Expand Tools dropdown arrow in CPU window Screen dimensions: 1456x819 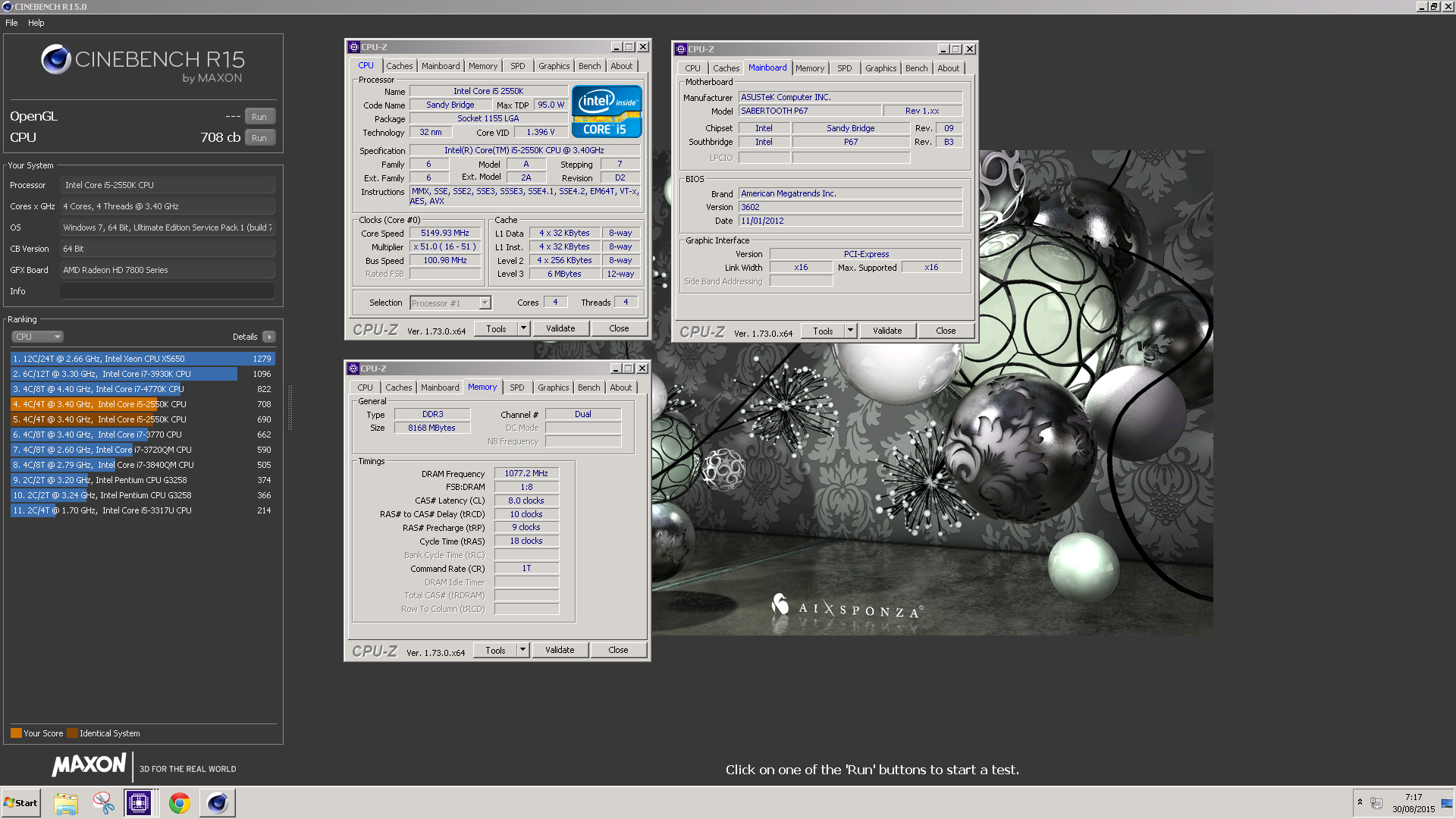click(x=523, y=328)
